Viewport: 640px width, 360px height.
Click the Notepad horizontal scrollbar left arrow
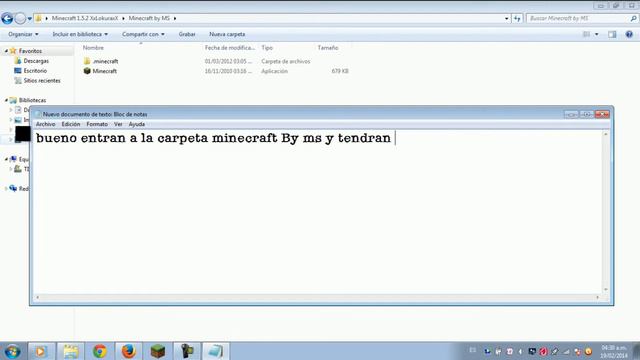click(x=37, y=297)
